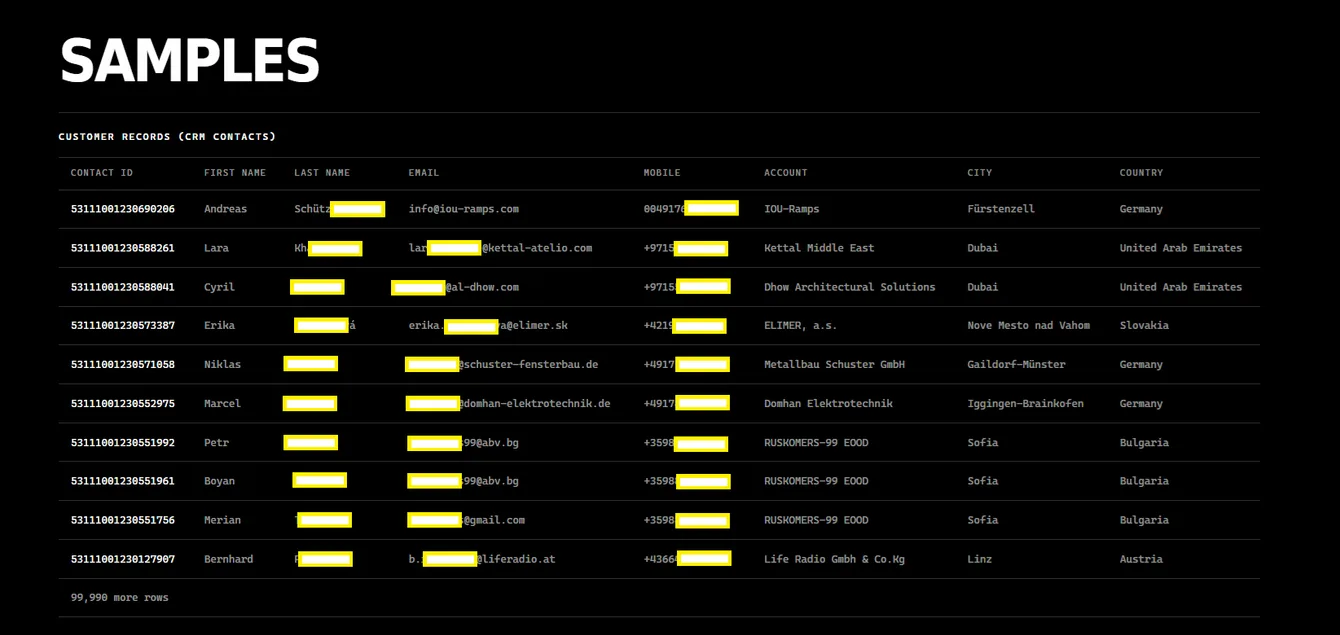
Task: Click the Dhow Architectural Solutions account
Action: point(849,287)
